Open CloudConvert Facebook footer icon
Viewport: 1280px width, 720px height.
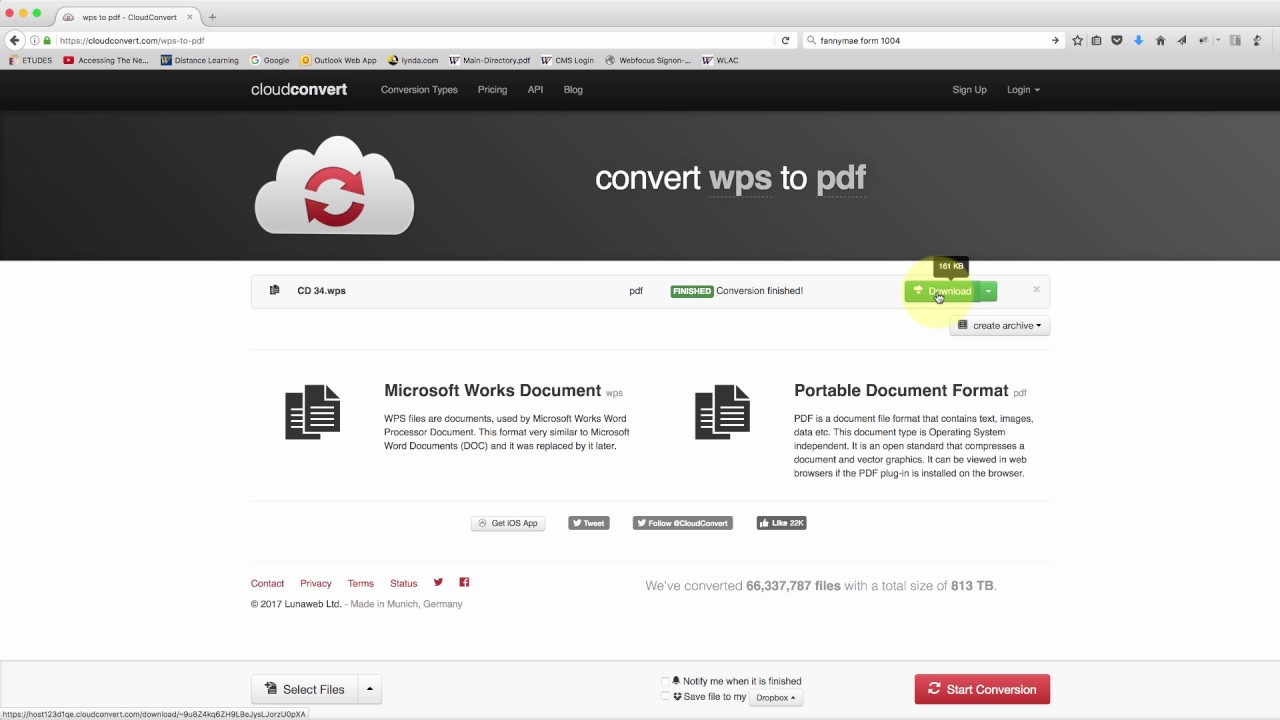(464, 582)
